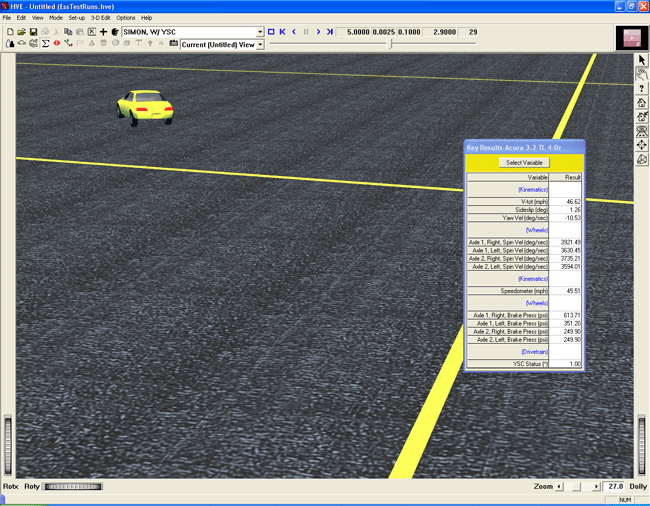The image size is (650, 506).
Task: Open a file using the folder icon
Action: (x=21, y=32)
